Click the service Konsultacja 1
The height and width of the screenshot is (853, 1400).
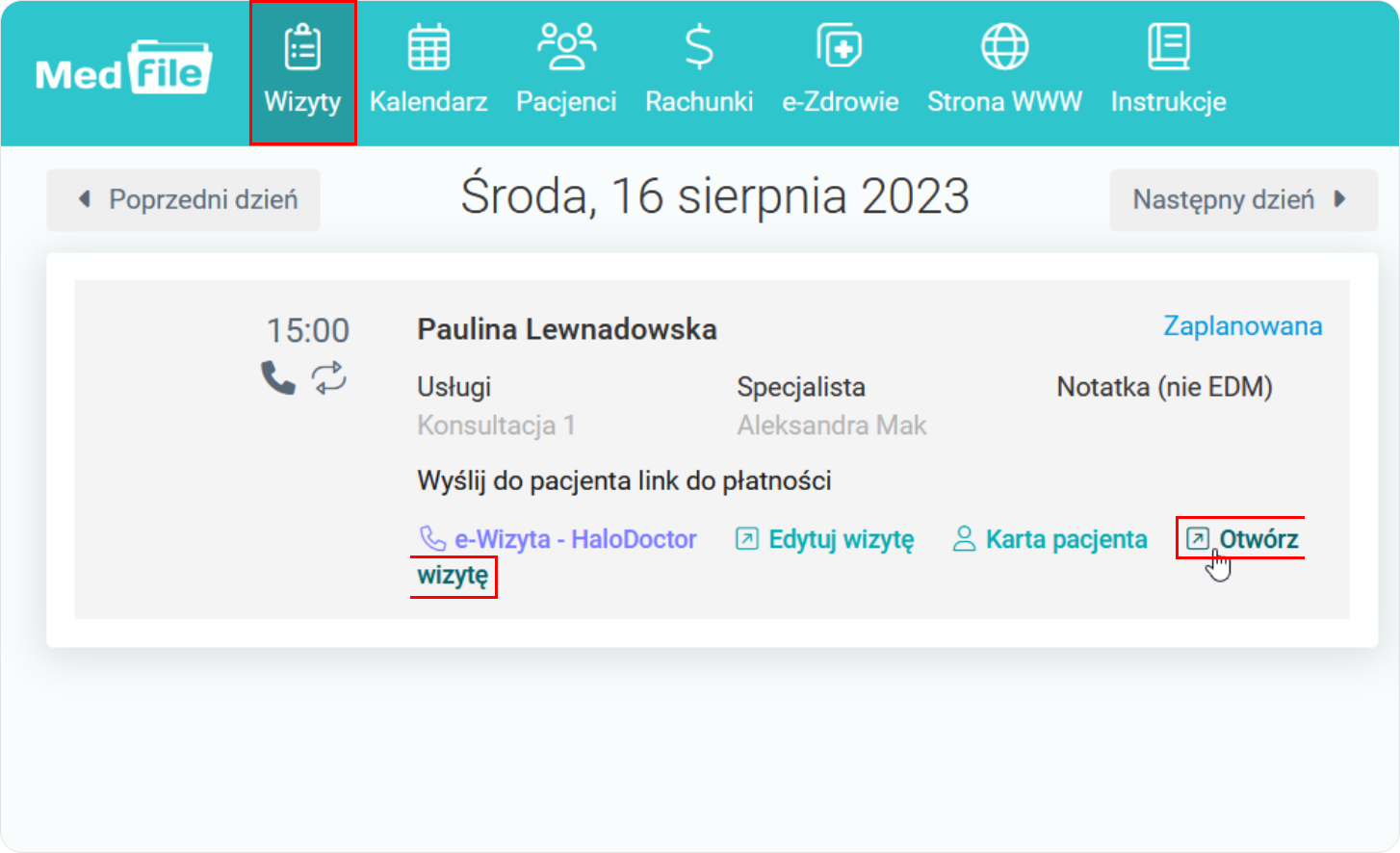496,425
